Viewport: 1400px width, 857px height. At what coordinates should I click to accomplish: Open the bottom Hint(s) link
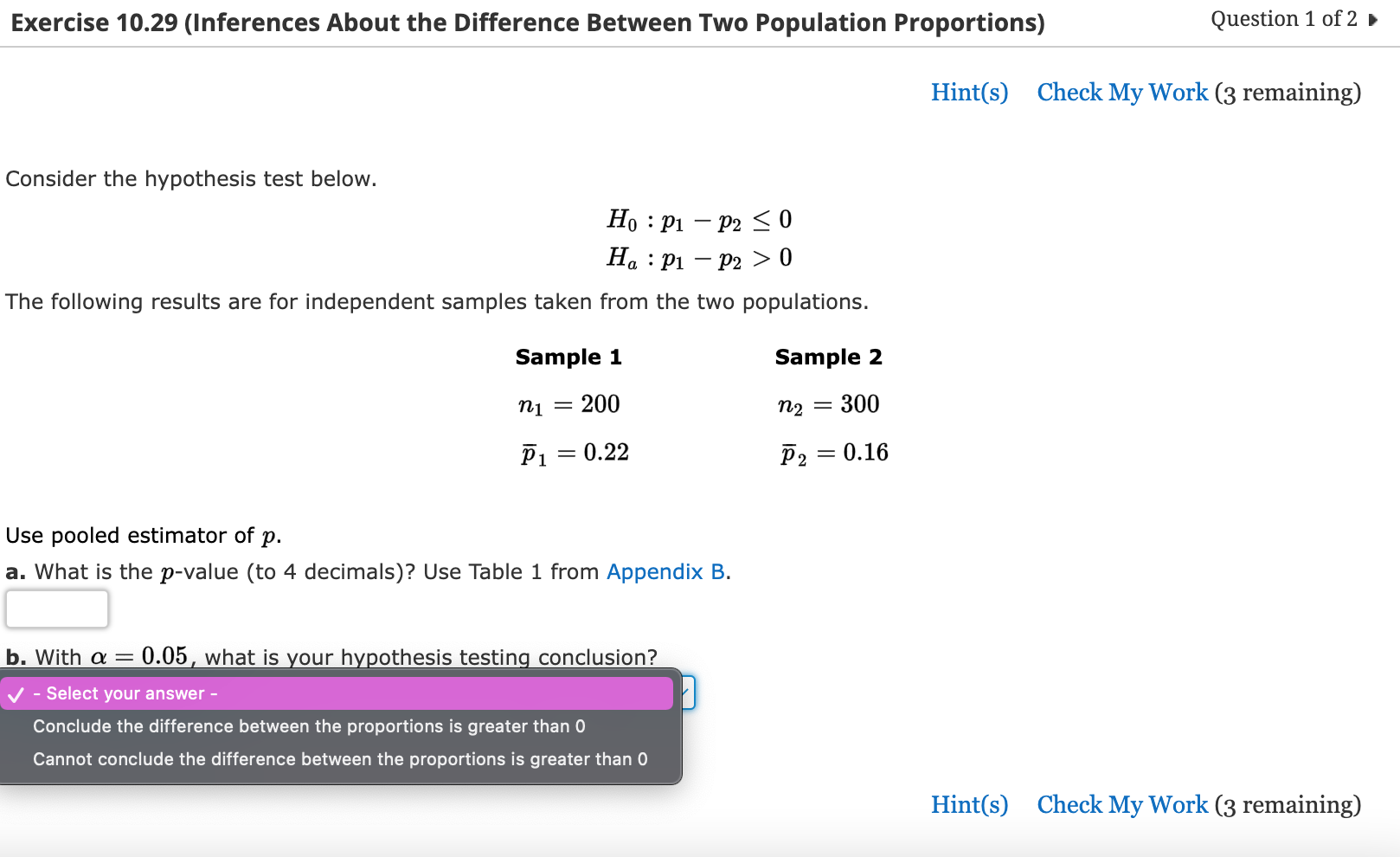pos(969,805)
